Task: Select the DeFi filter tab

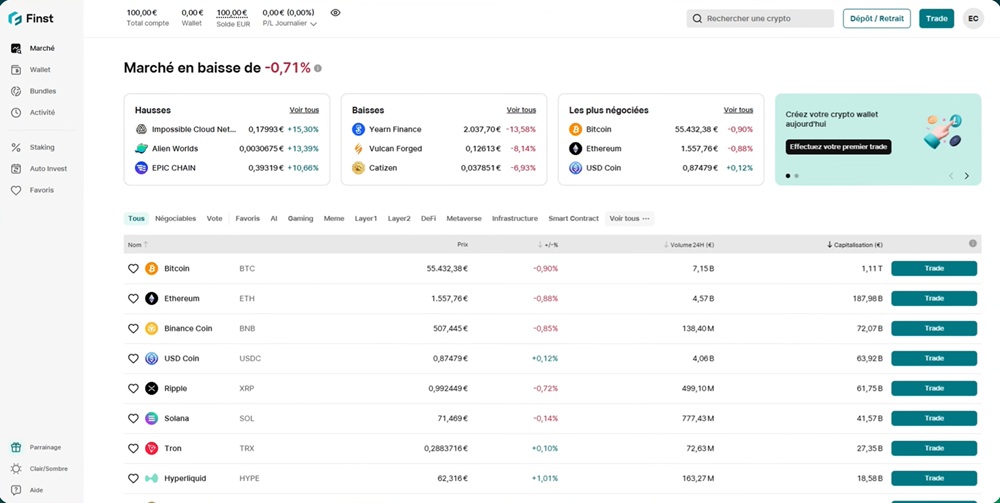Action: coord(429,219)
